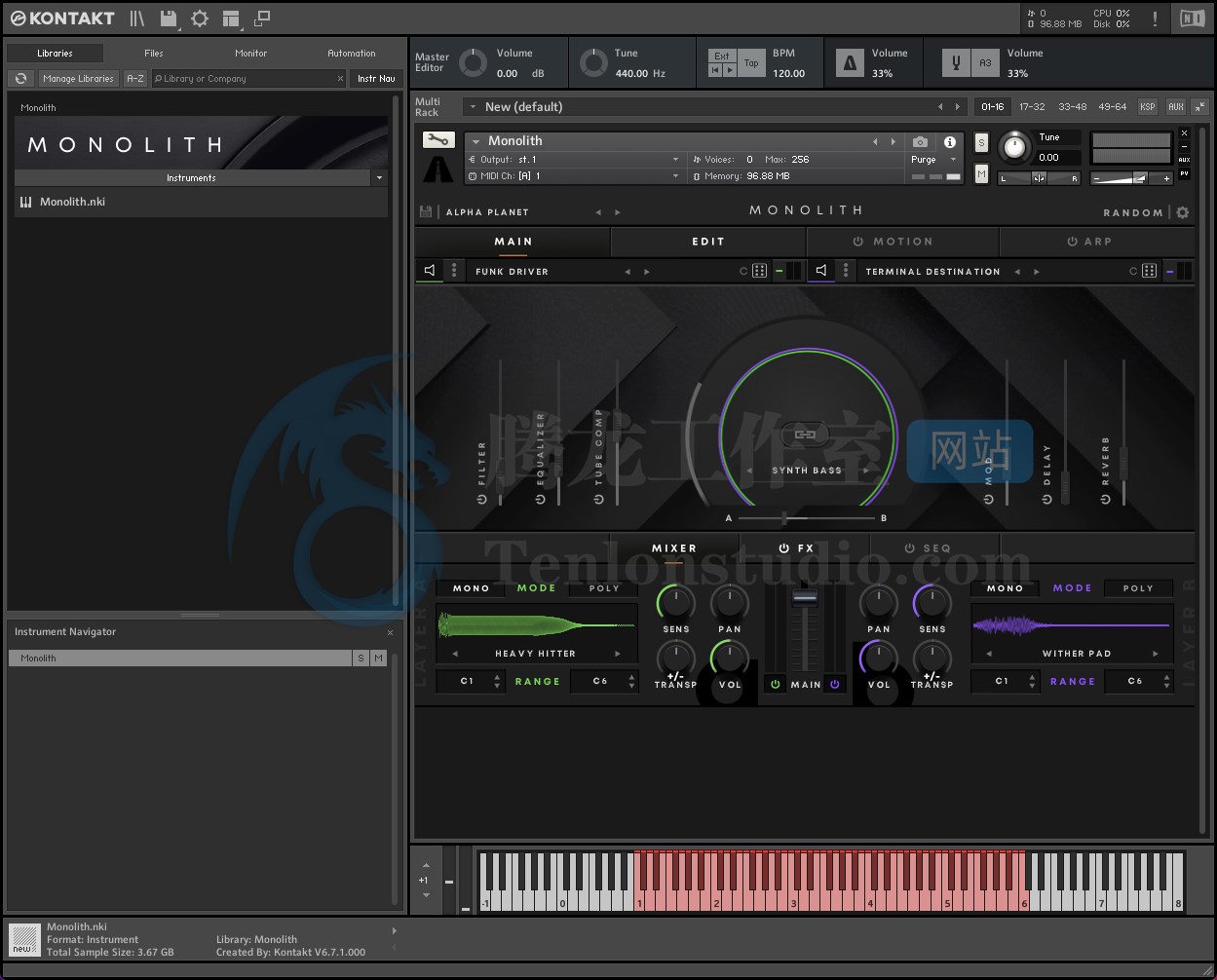Screen dimensions: 1217x980
Task: Click the refresh libraries icon
Action: point(20,79)
